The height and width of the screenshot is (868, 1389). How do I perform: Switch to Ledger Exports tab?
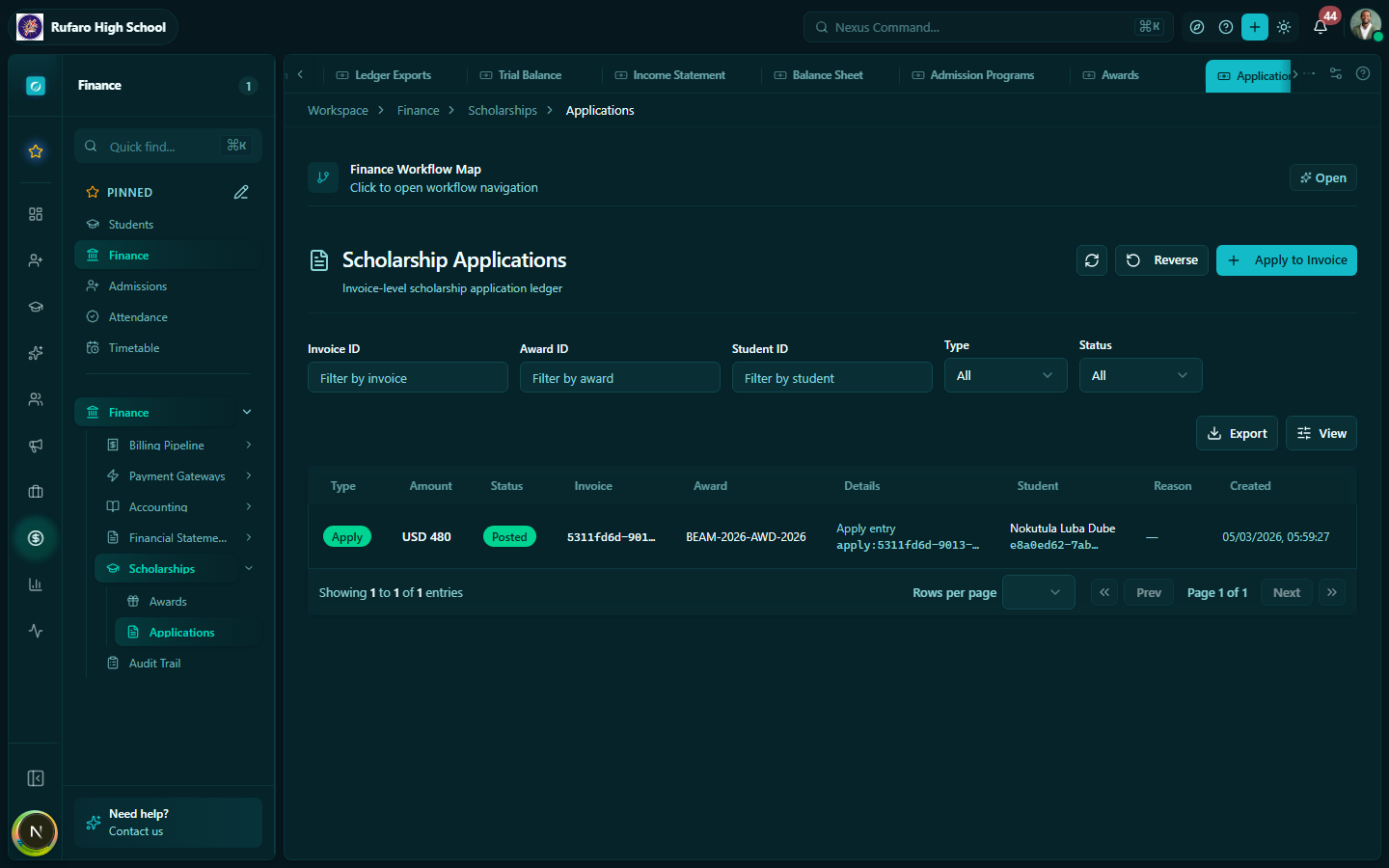(x=384, y=75)
